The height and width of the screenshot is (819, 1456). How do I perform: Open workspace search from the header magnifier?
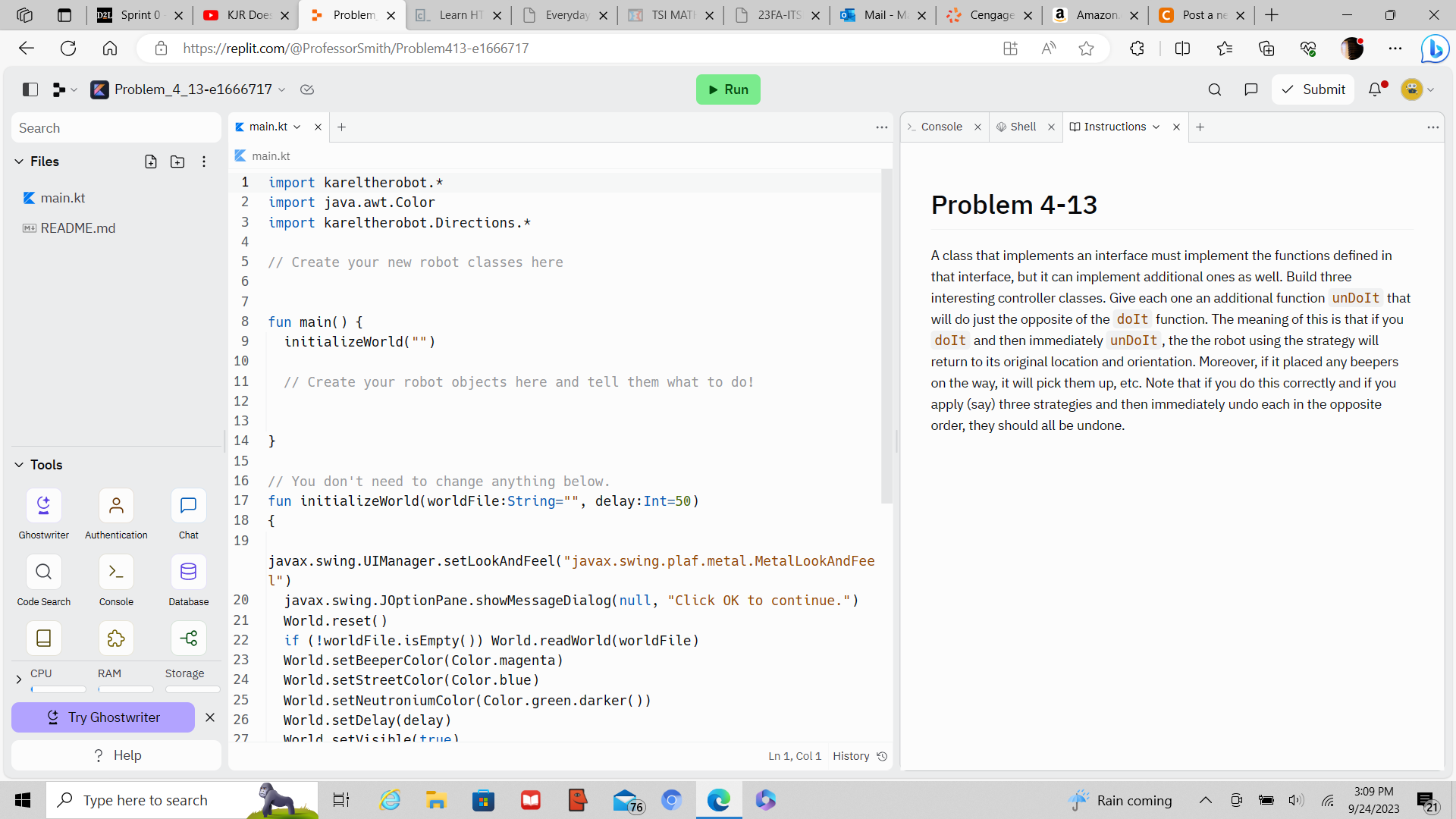(x=1214, y=89)
